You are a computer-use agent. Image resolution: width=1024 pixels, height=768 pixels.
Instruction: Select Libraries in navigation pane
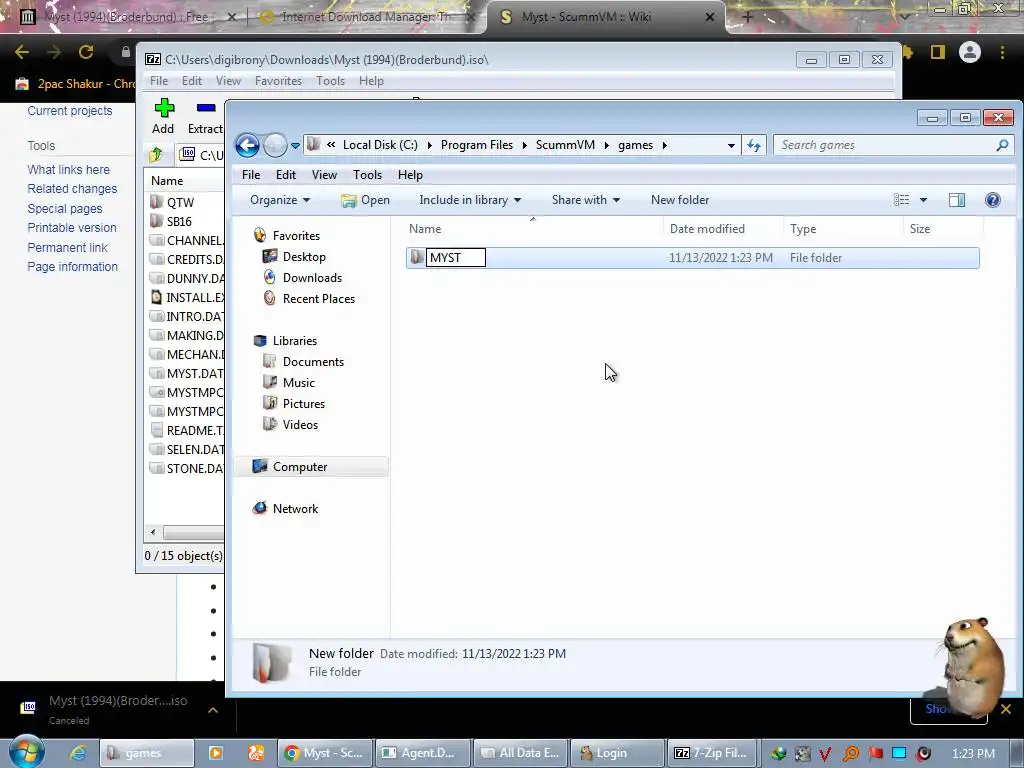295,340
